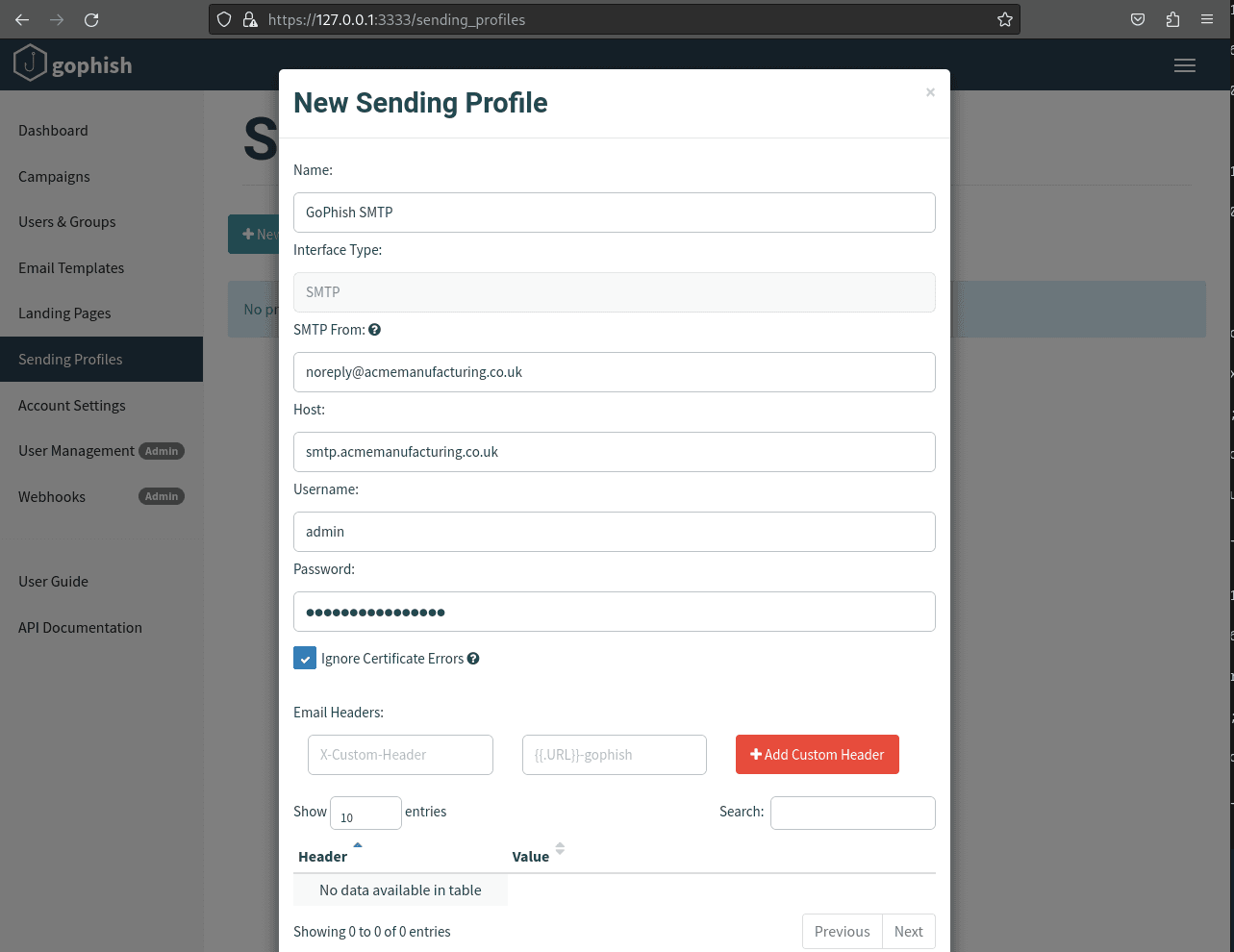Click the SMTP From help icon
This screenshot has width=1234, height=952.
pos(375,330)
